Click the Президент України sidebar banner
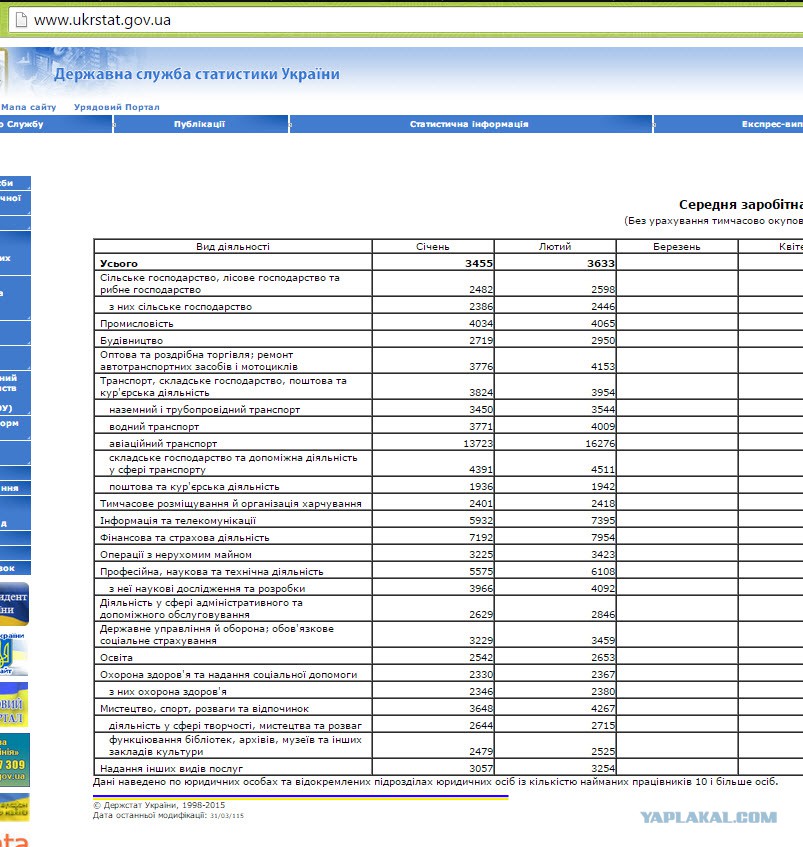Viewport: 803px width, 847px height. click(14, 603)
